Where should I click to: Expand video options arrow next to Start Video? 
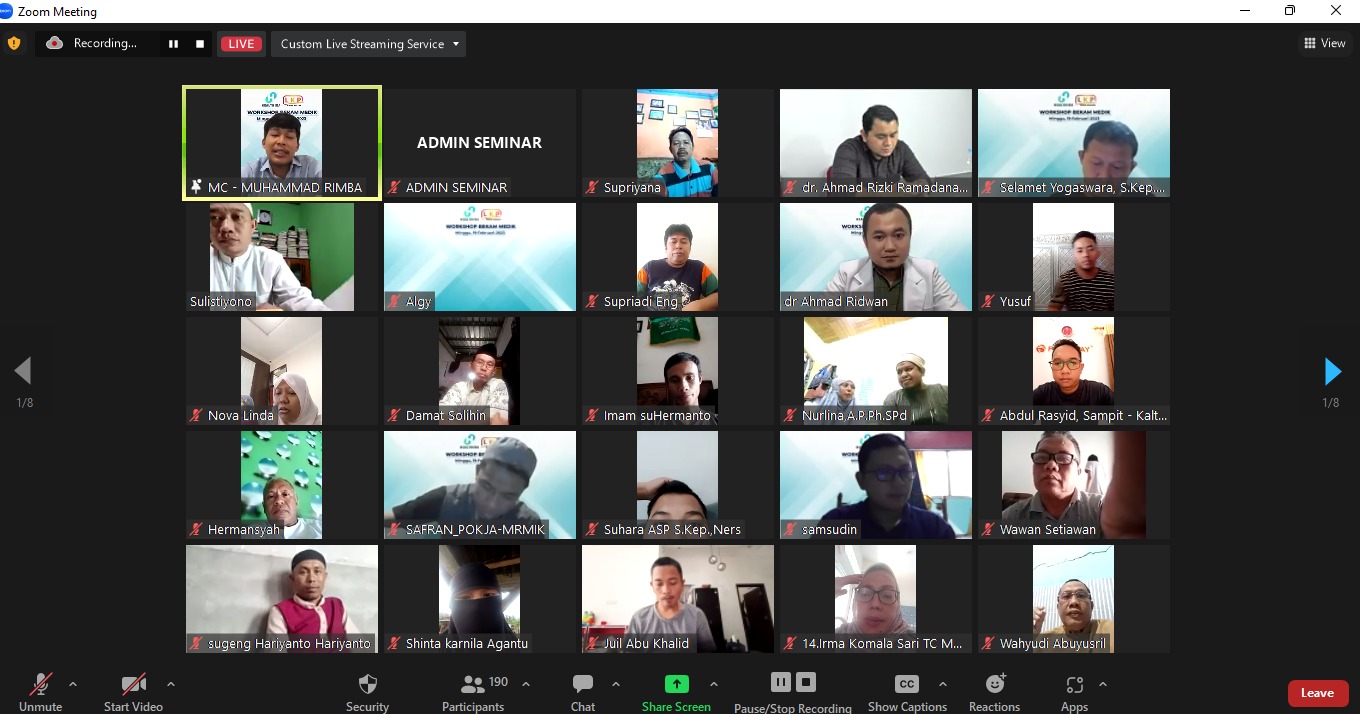(171, 684)
